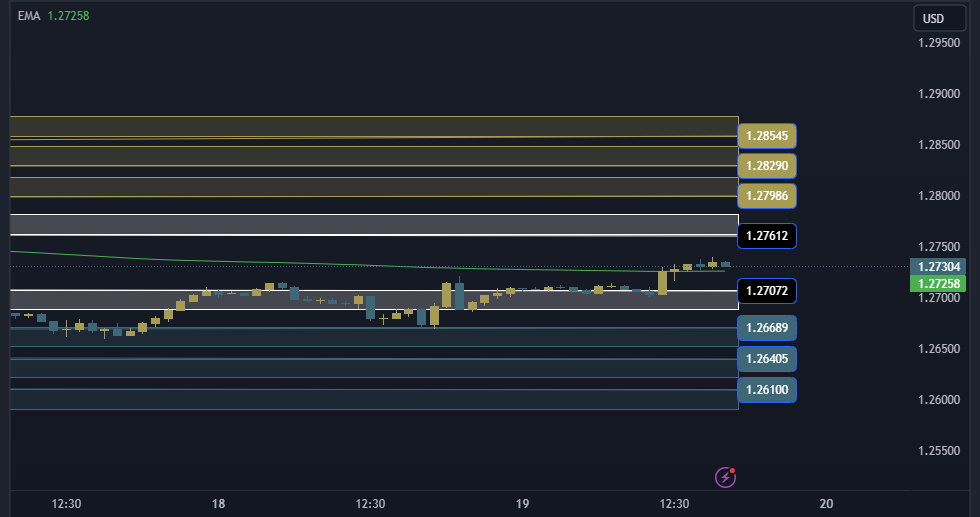The image size is (980, 517).
Task: Click the EMA value 1.27258 in legend
Action: click(x=68, y=16)
